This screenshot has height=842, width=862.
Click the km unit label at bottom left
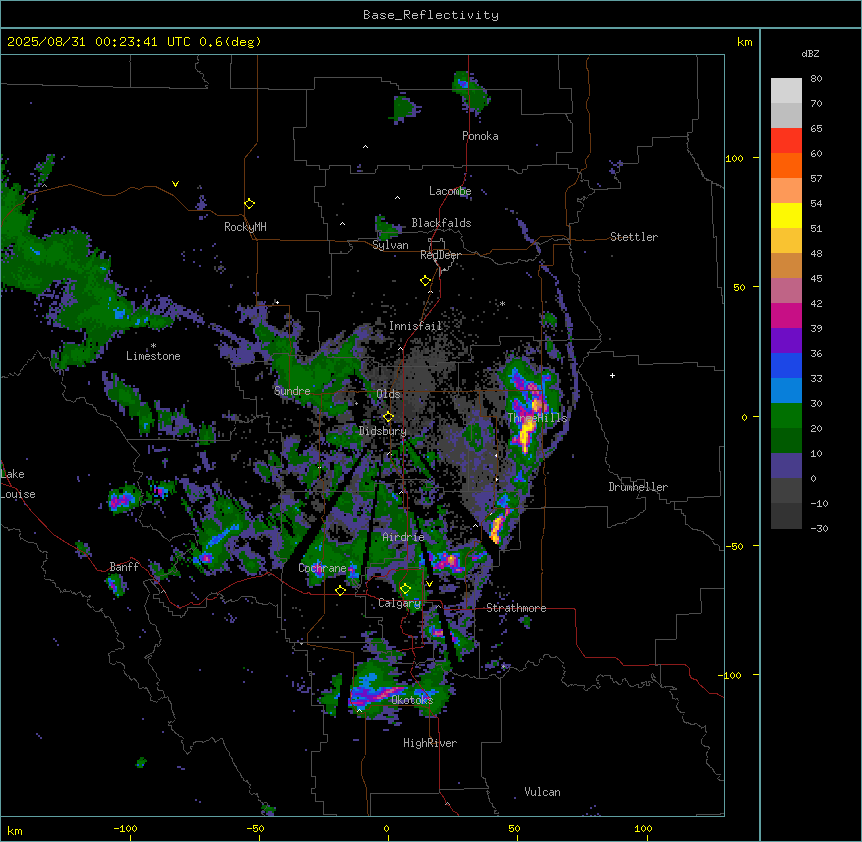pos(14,831)
